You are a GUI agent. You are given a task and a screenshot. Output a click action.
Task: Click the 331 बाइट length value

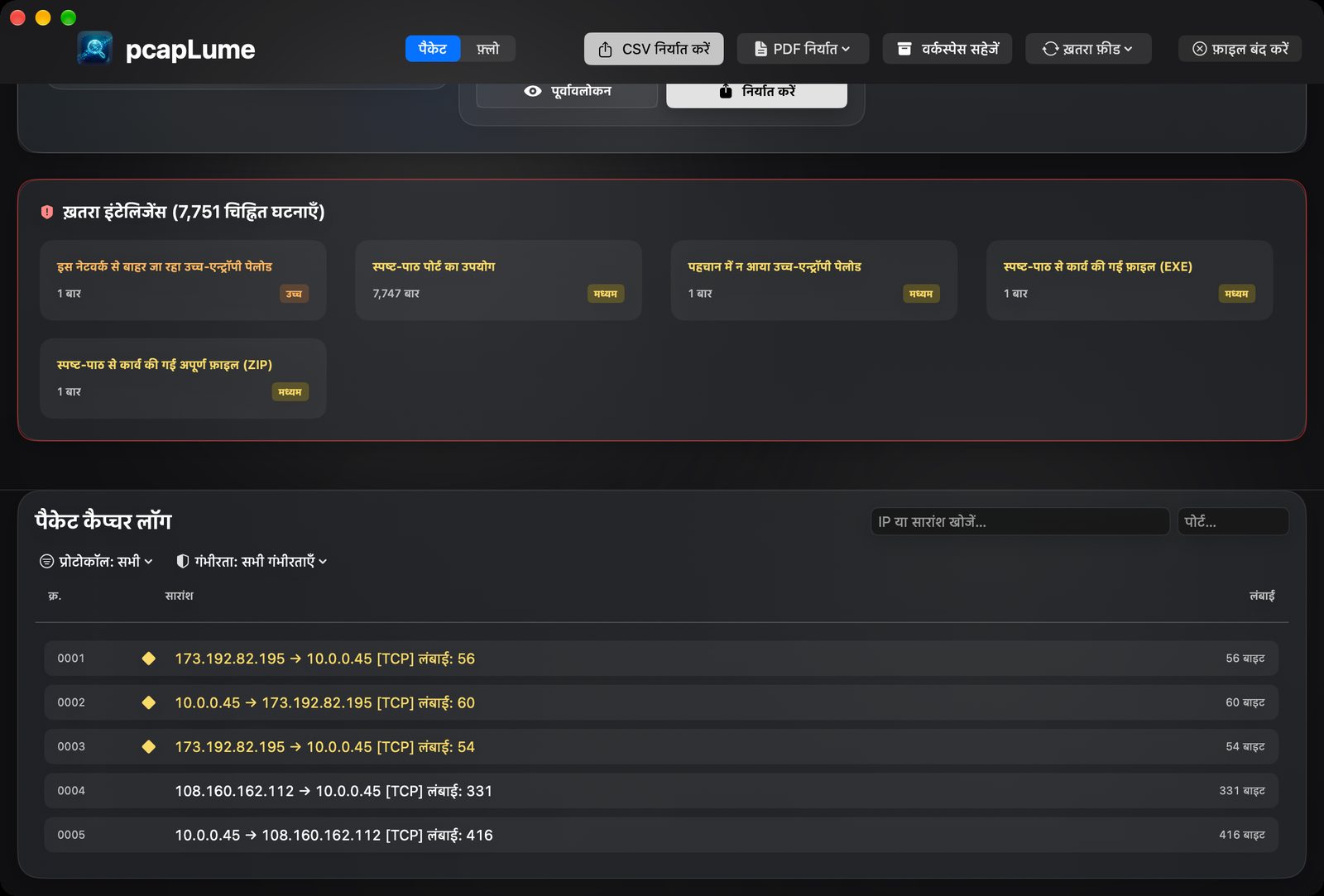click(1242, 791)
